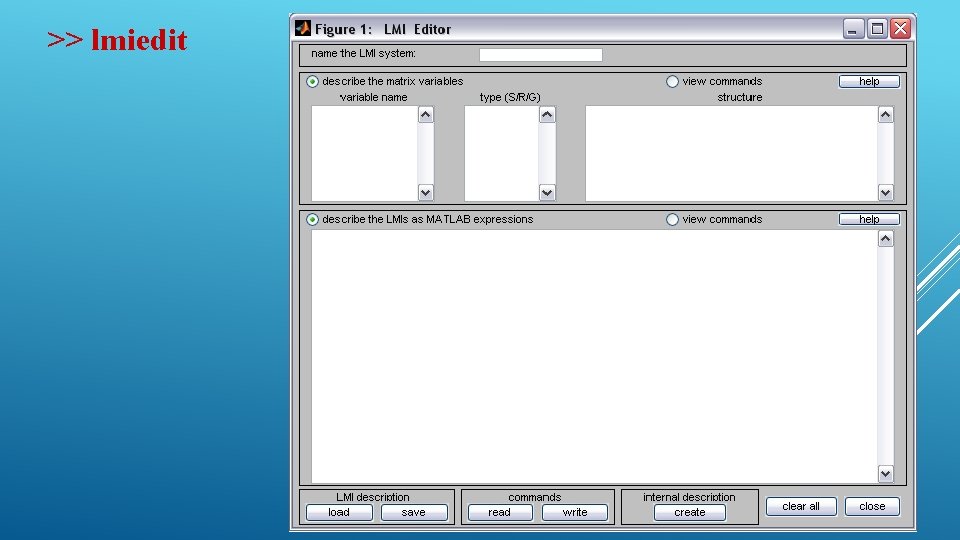This screenshot has width=960, height=540.
Task: Click inside the type (S/R/G) list box
Action: [x=501, y=153]
